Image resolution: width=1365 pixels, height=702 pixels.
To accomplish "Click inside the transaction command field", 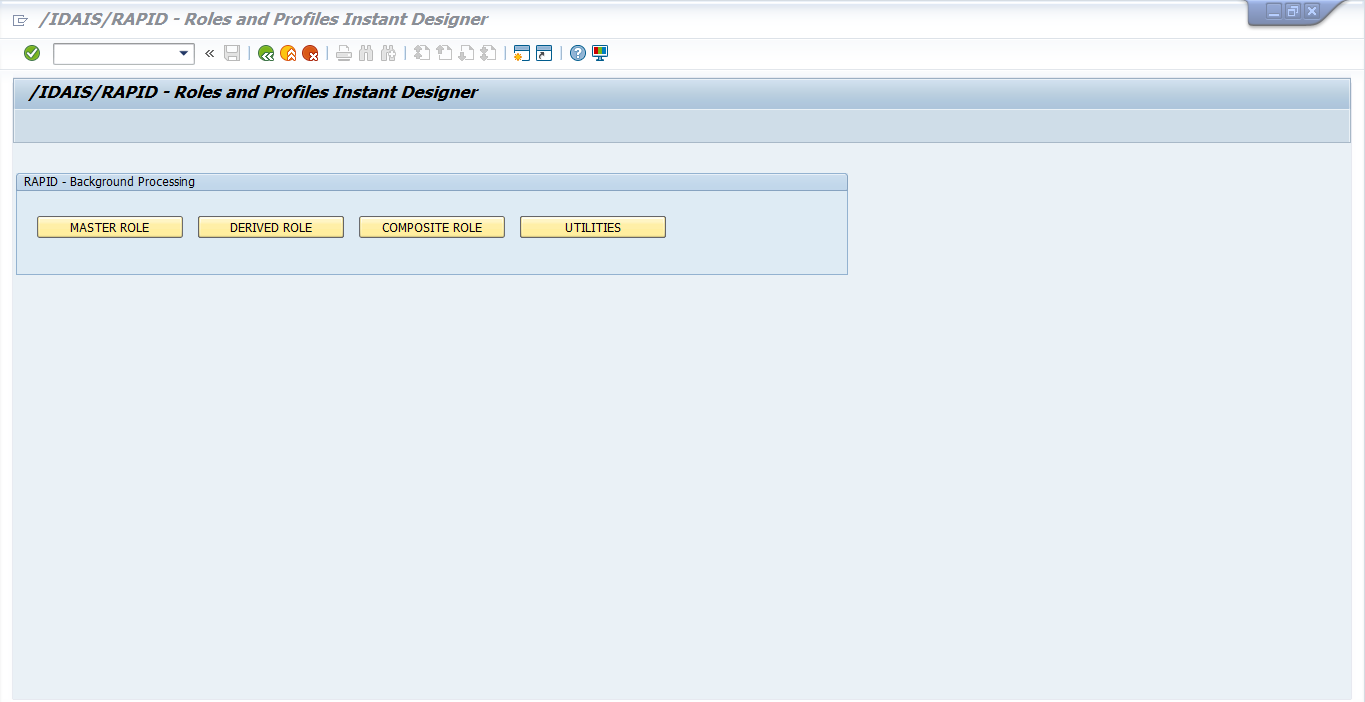I will click(x=115, y=54).
